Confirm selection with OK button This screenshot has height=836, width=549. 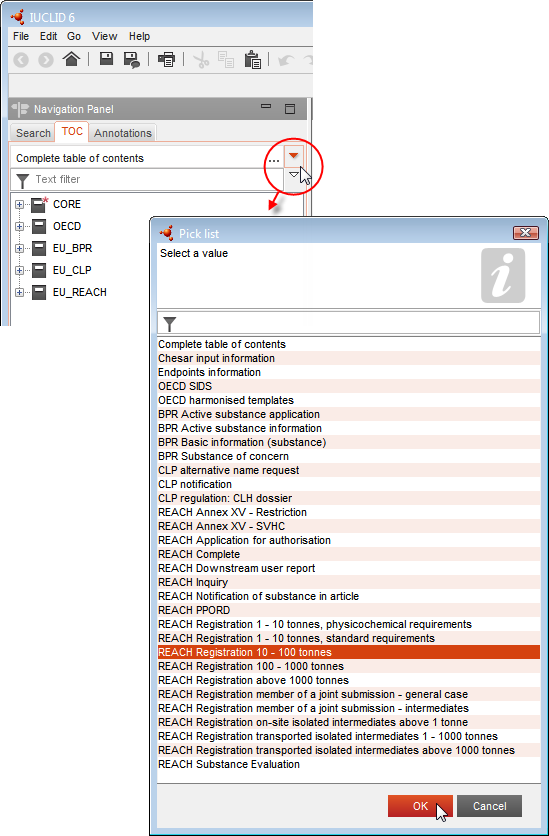(x=421, y=806)
